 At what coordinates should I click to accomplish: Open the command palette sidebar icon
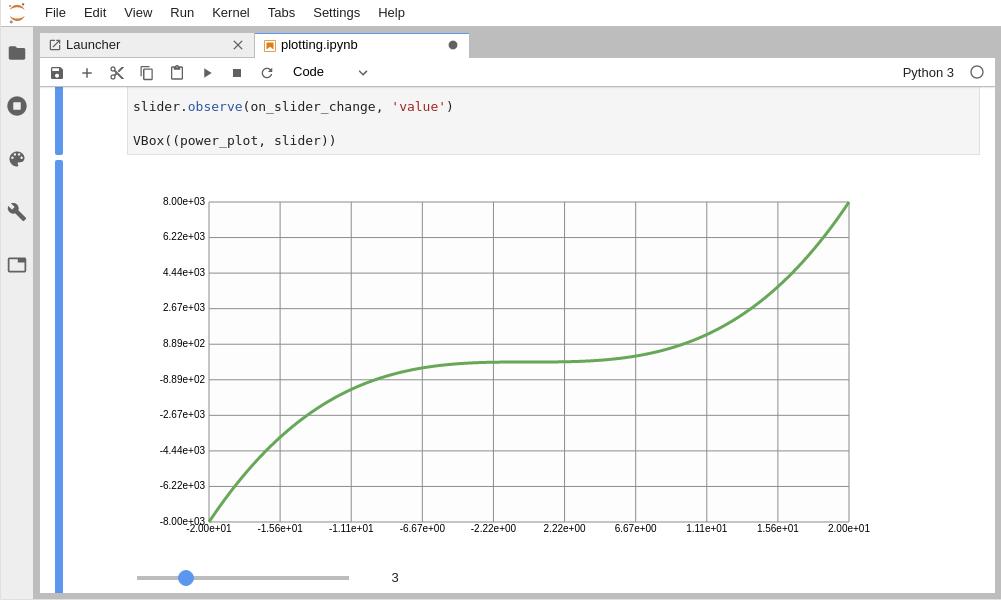[x=17, y=159]
